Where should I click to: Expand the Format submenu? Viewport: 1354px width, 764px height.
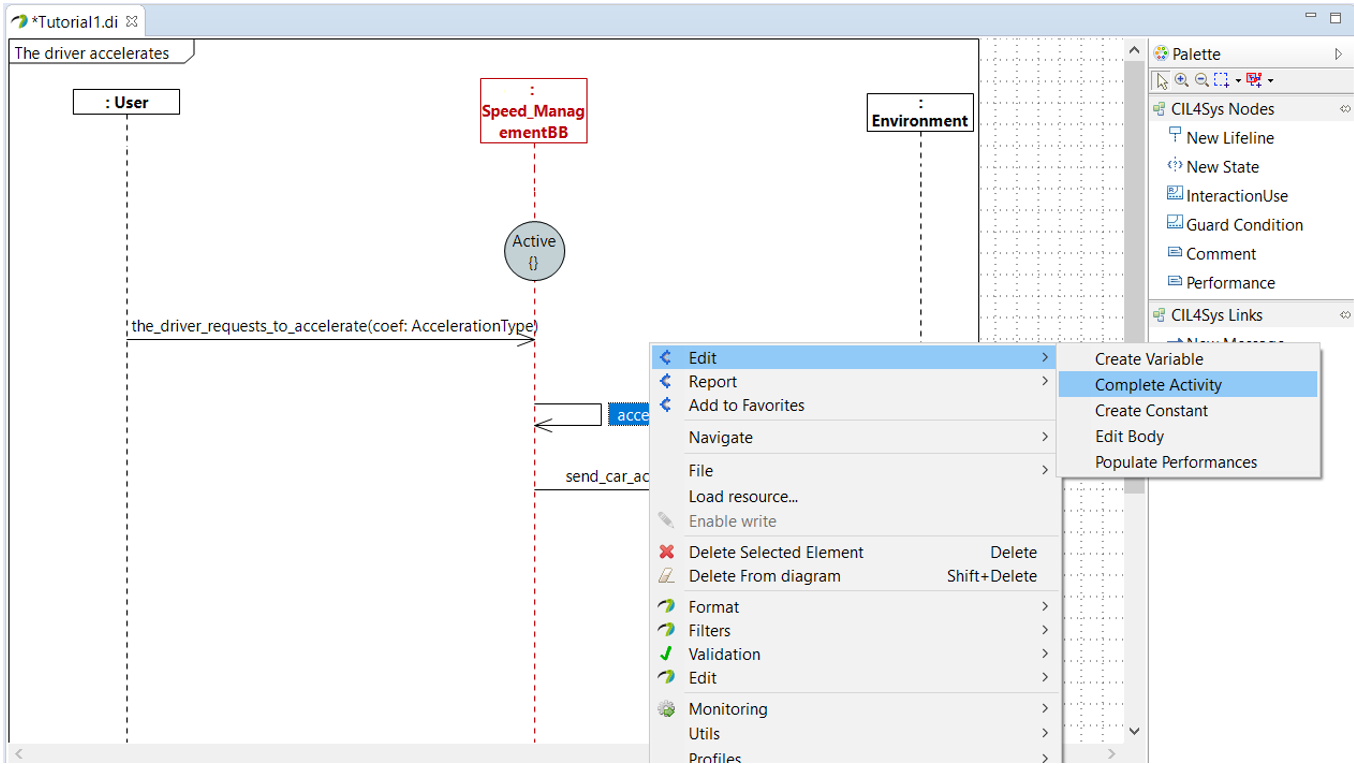tap(853, 607)
